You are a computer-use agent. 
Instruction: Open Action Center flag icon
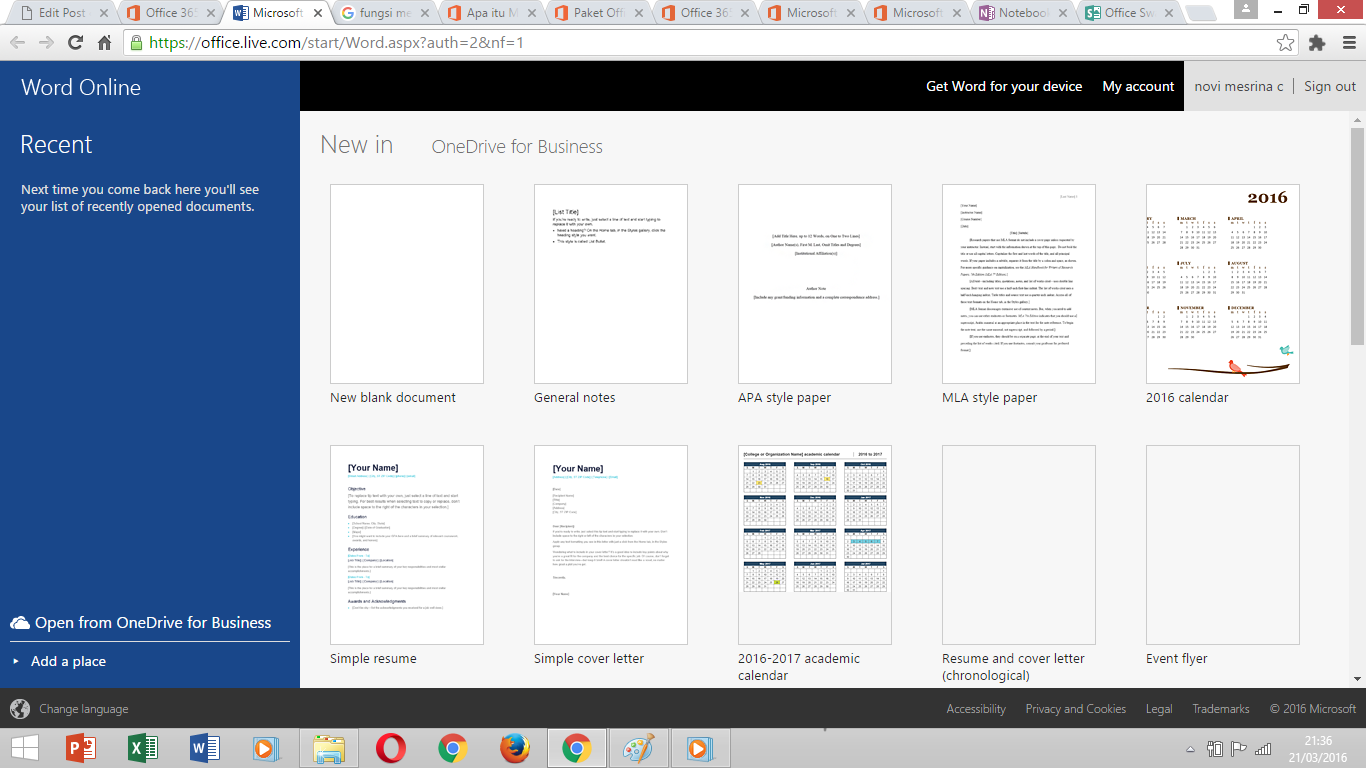[1239, 748]
